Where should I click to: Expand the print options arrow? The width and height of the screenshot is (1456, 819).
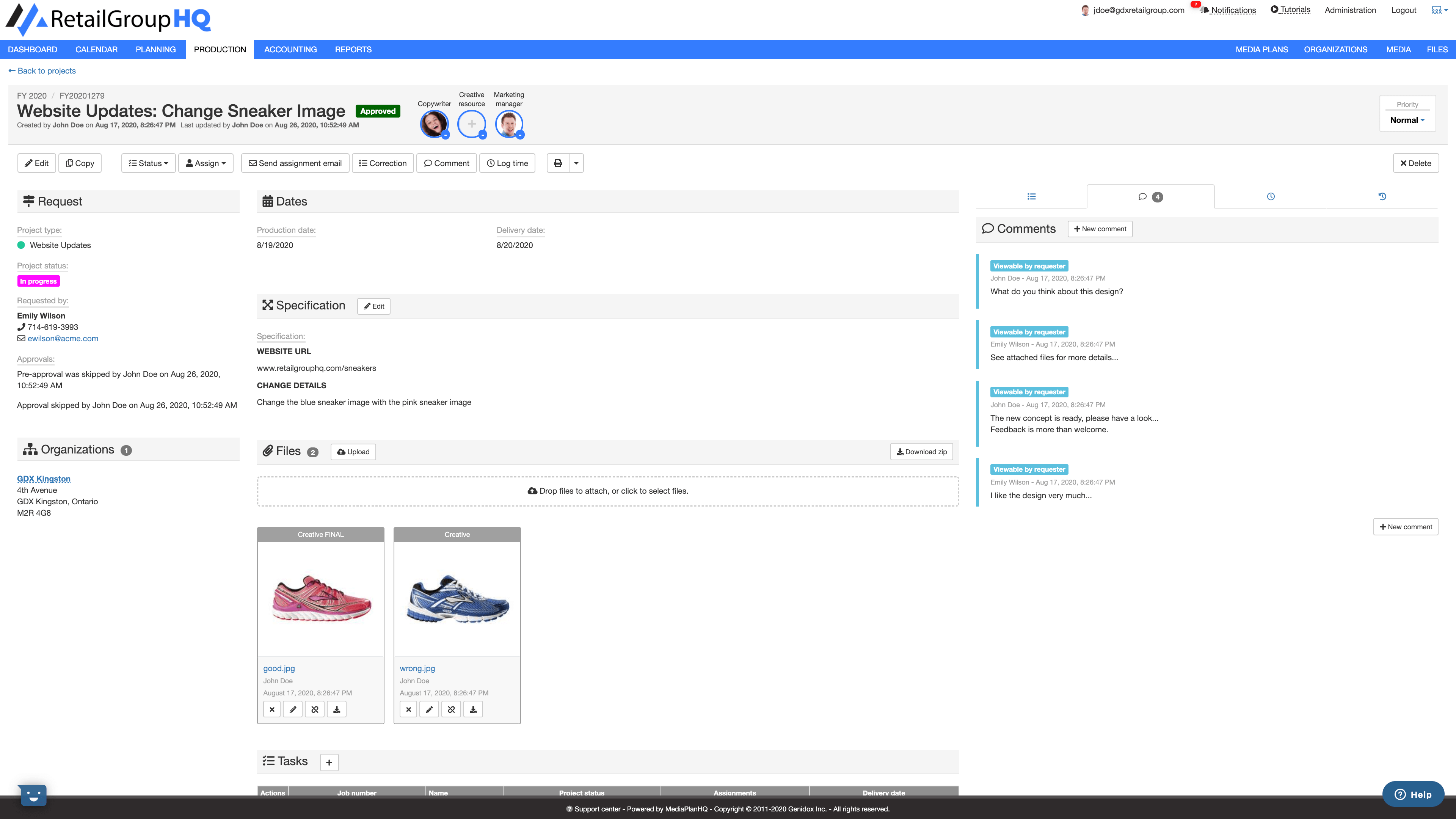[x=576, y=163]
